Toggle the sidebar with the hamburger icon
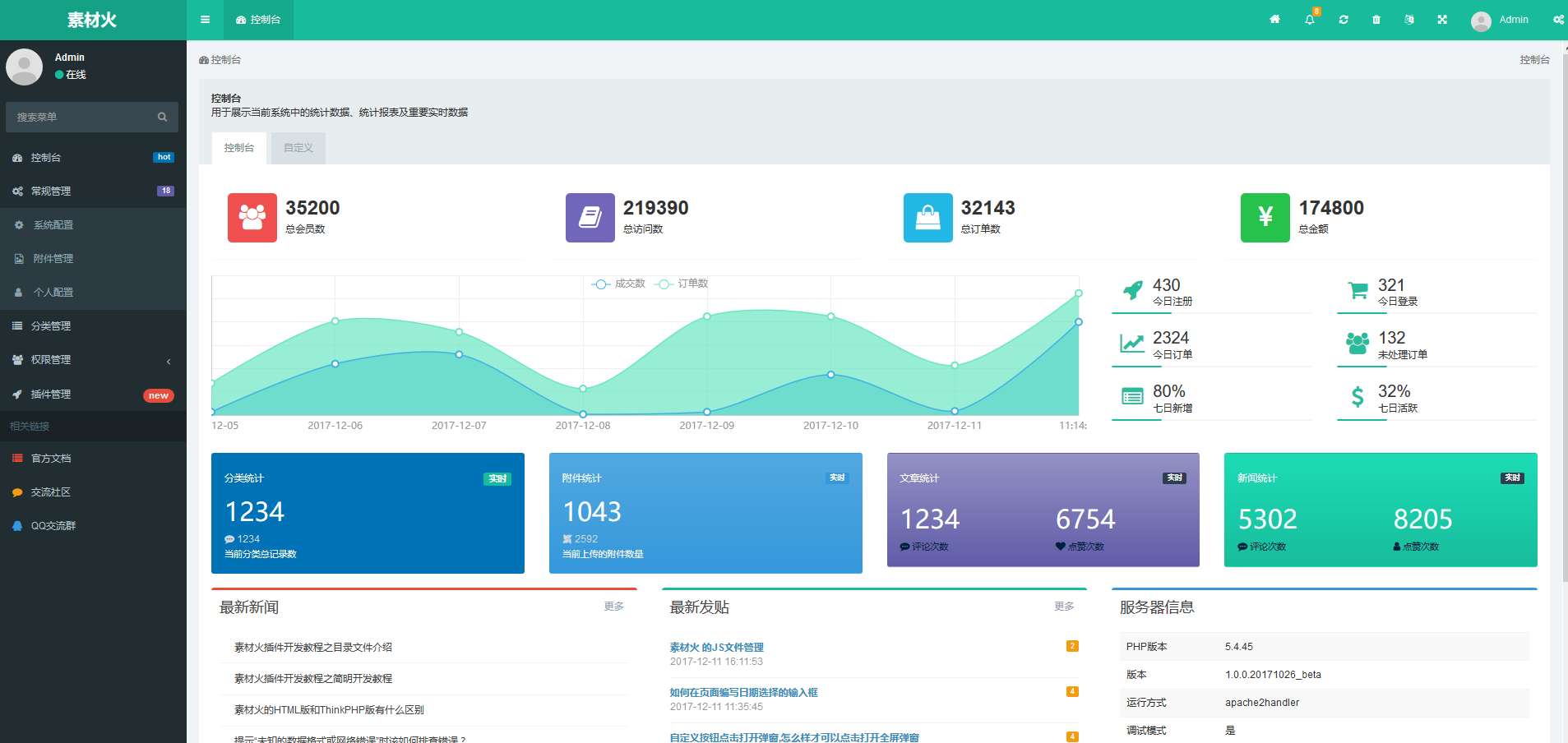Viewport: 1568px width, 743px height. coord(205,20)
